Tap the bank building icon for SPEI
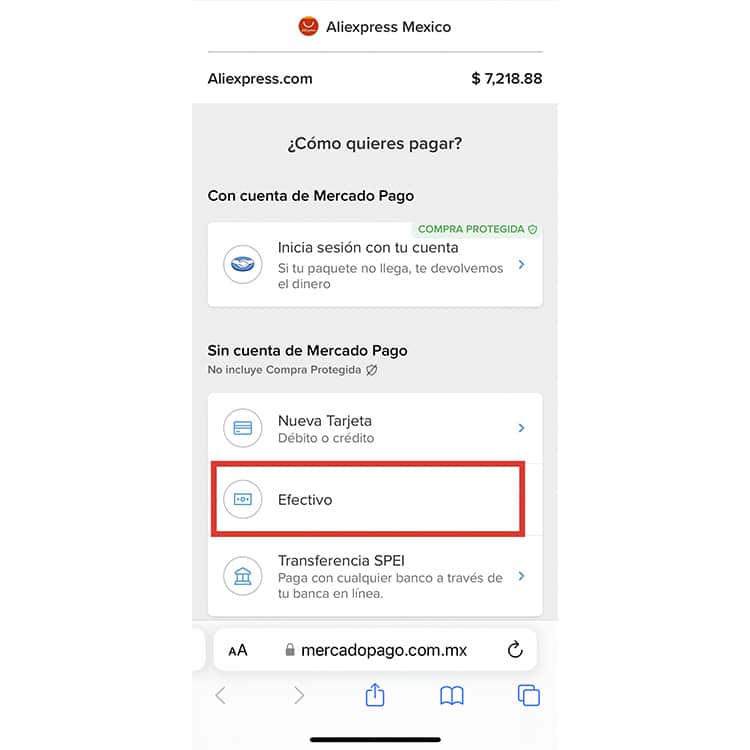The width and height of the screenshot is (750, 750). [x=243, y=576]
